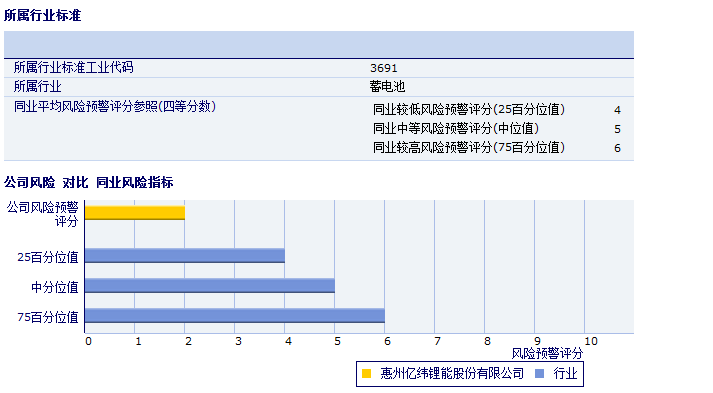Image resolution: width=713 pixels, height=393 pixels.
Task: Click the 所属行业标准 heading
Action: (x=42, y=15)
